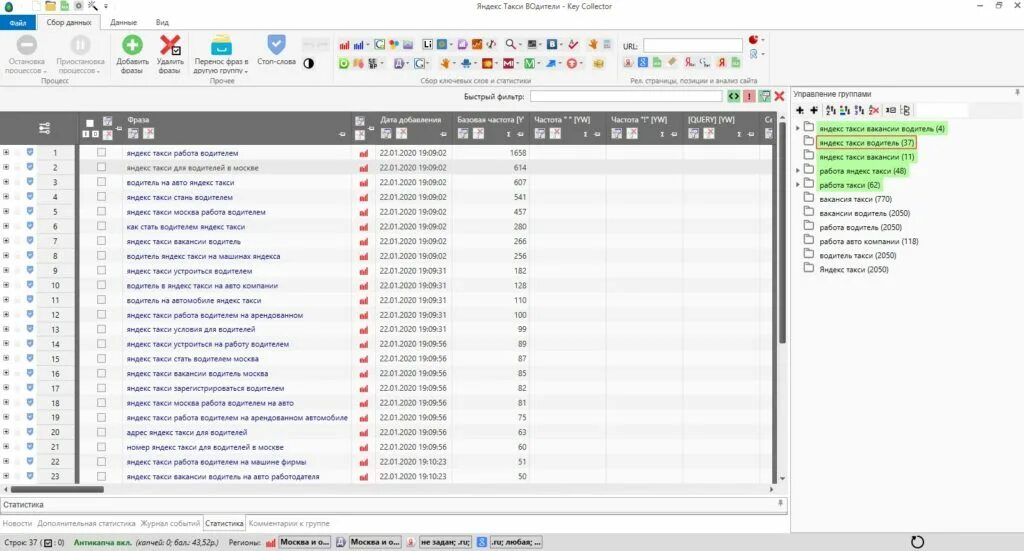Click Москва и о... region button beside Wordstat icon
1024x551 pixels.
click(304, 542)
